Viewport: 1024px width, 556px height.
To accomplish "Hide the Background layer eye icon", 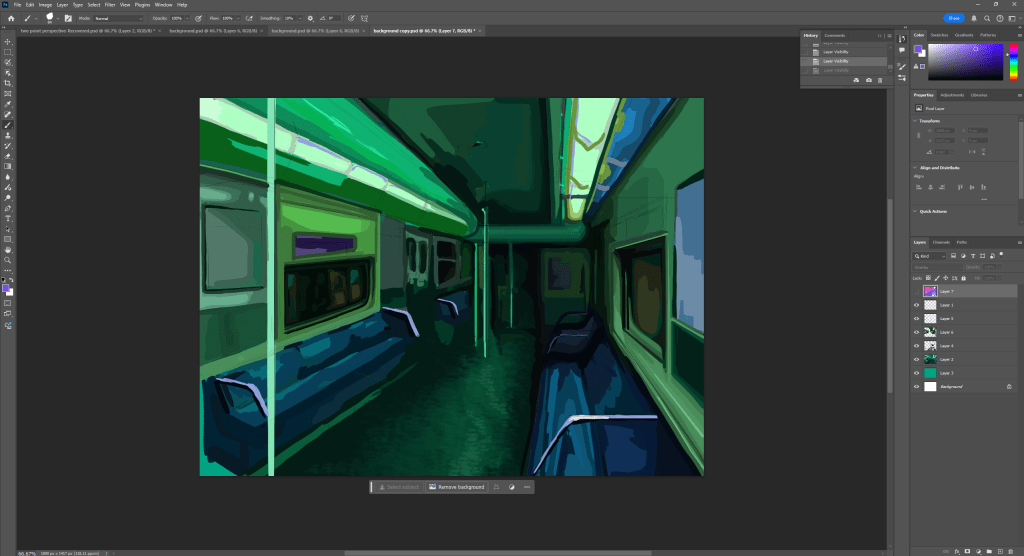I will (x=917, y=386).
